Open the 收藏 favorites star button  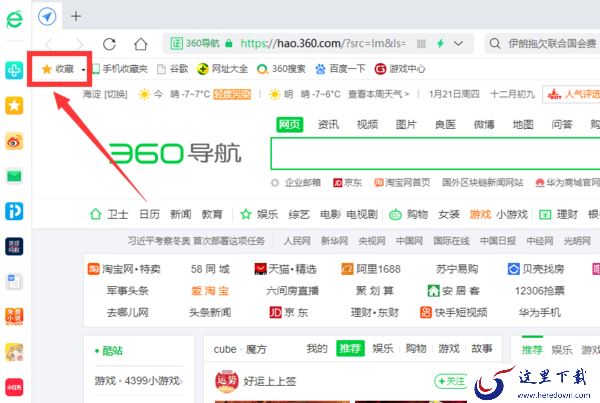click(x=58, y=69)
